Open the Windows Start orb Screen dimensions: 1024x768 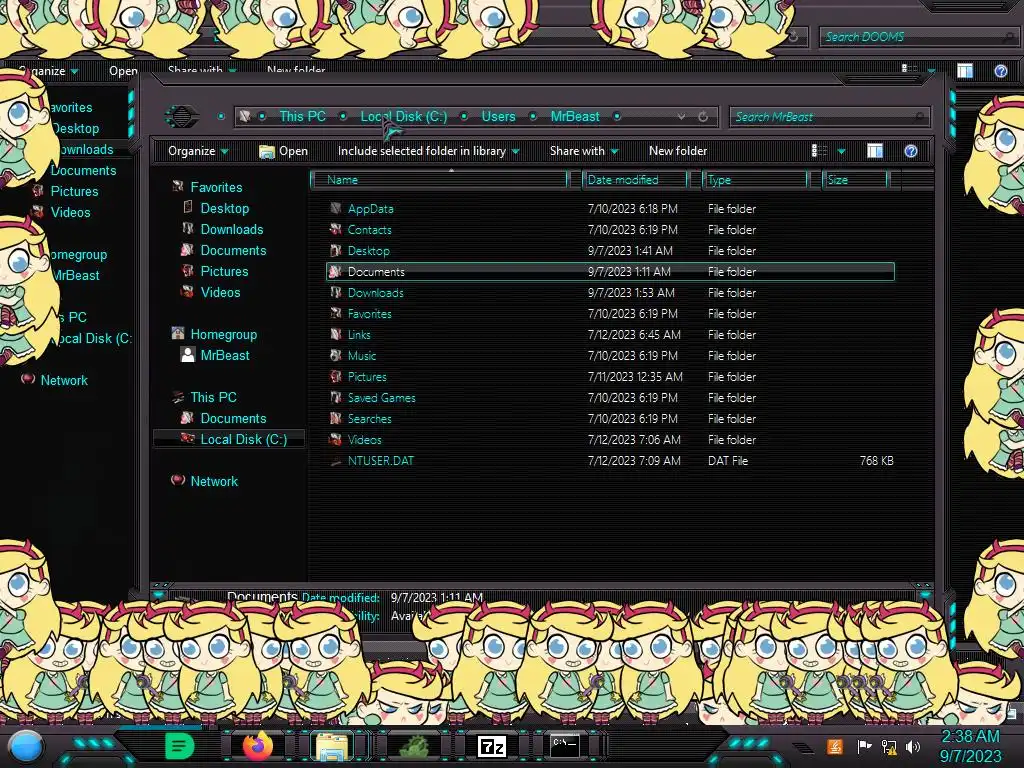tap(25, 748)
